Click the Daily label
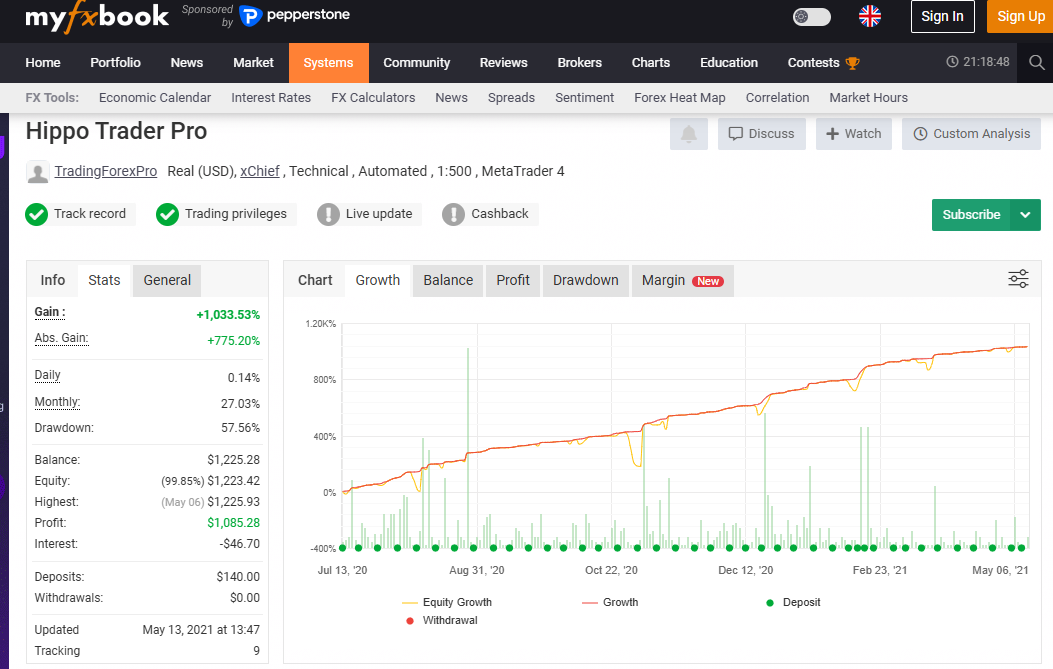Screen dimensions: 1053x669 point(48,375)
